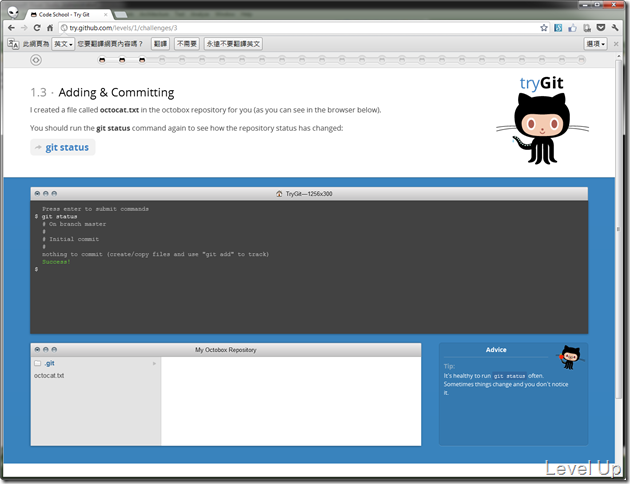Click the 'git status' code in Advice tip
Viewport: 630px width, 484px height.
509,376
